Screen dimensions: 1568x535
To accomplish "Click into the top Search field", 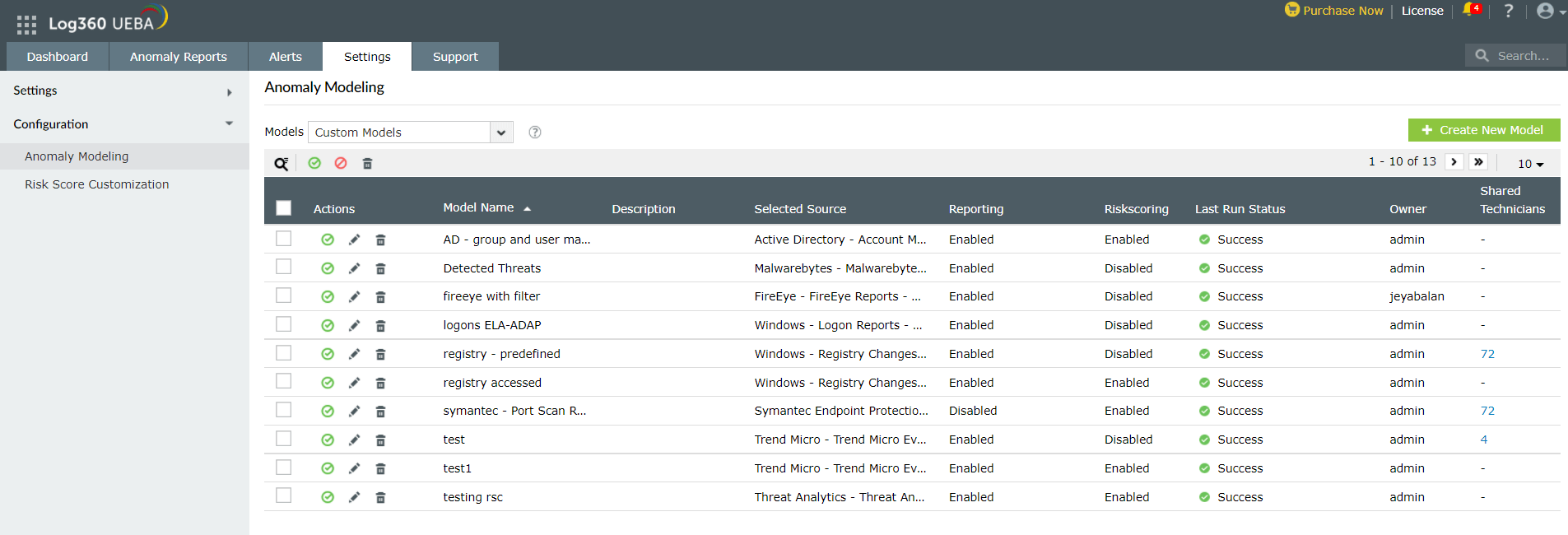I will 1523,56.
